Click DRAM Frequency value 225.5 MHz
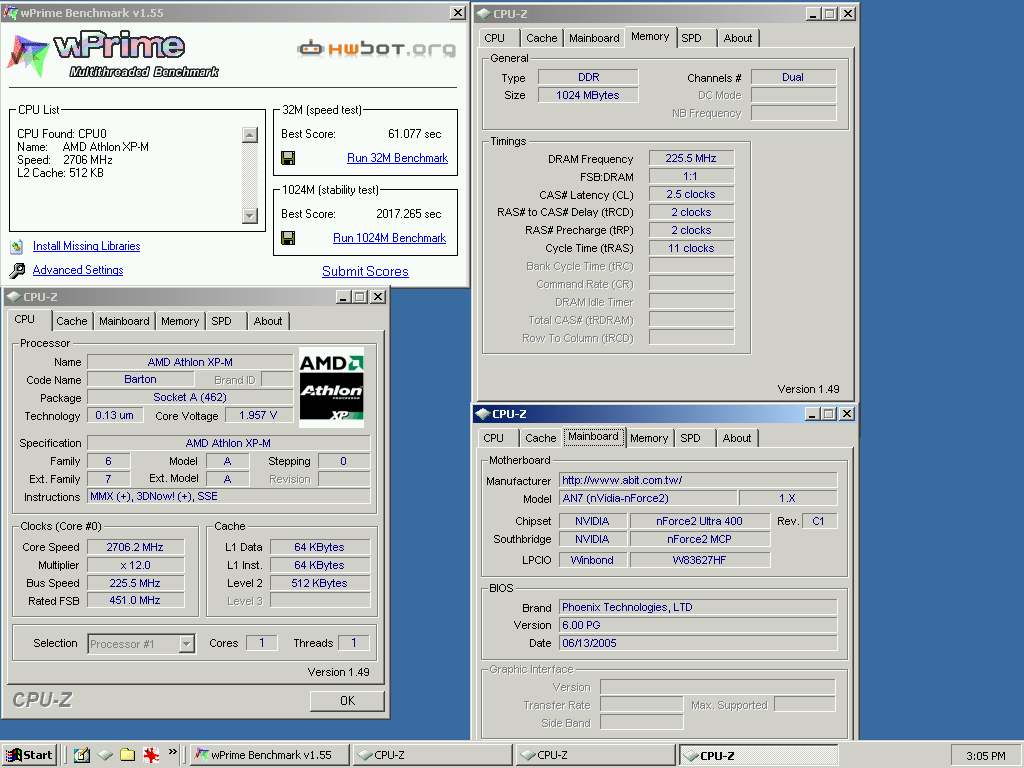The image size is (1024, 768). click(691, 158)
